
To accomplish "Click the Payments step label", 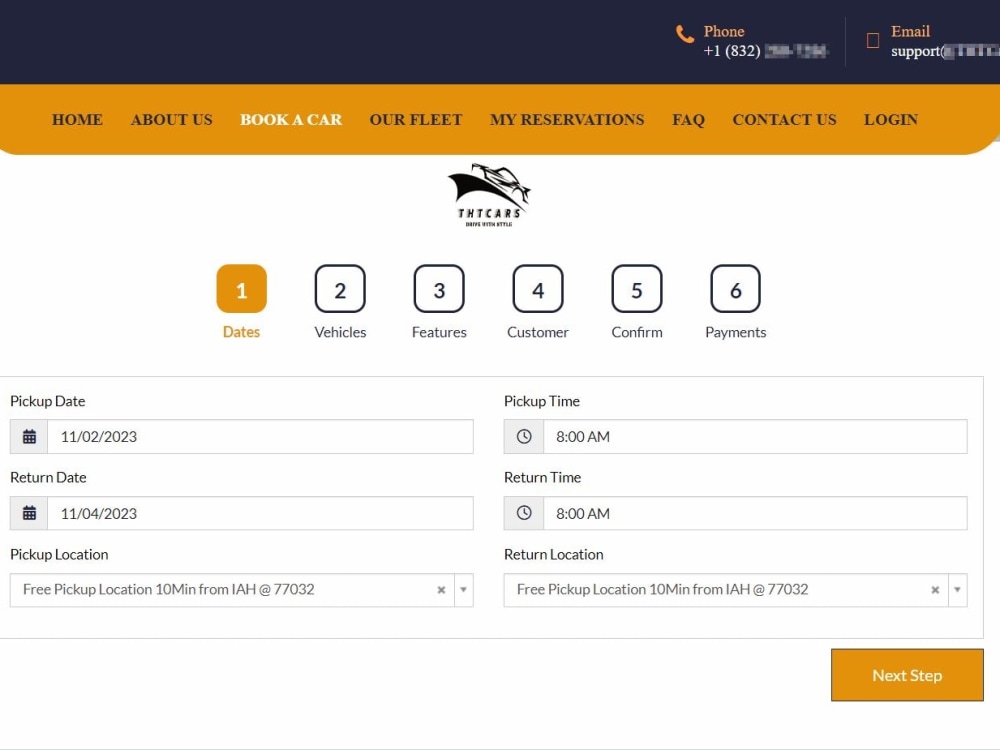I will click(x=735, y=332).
